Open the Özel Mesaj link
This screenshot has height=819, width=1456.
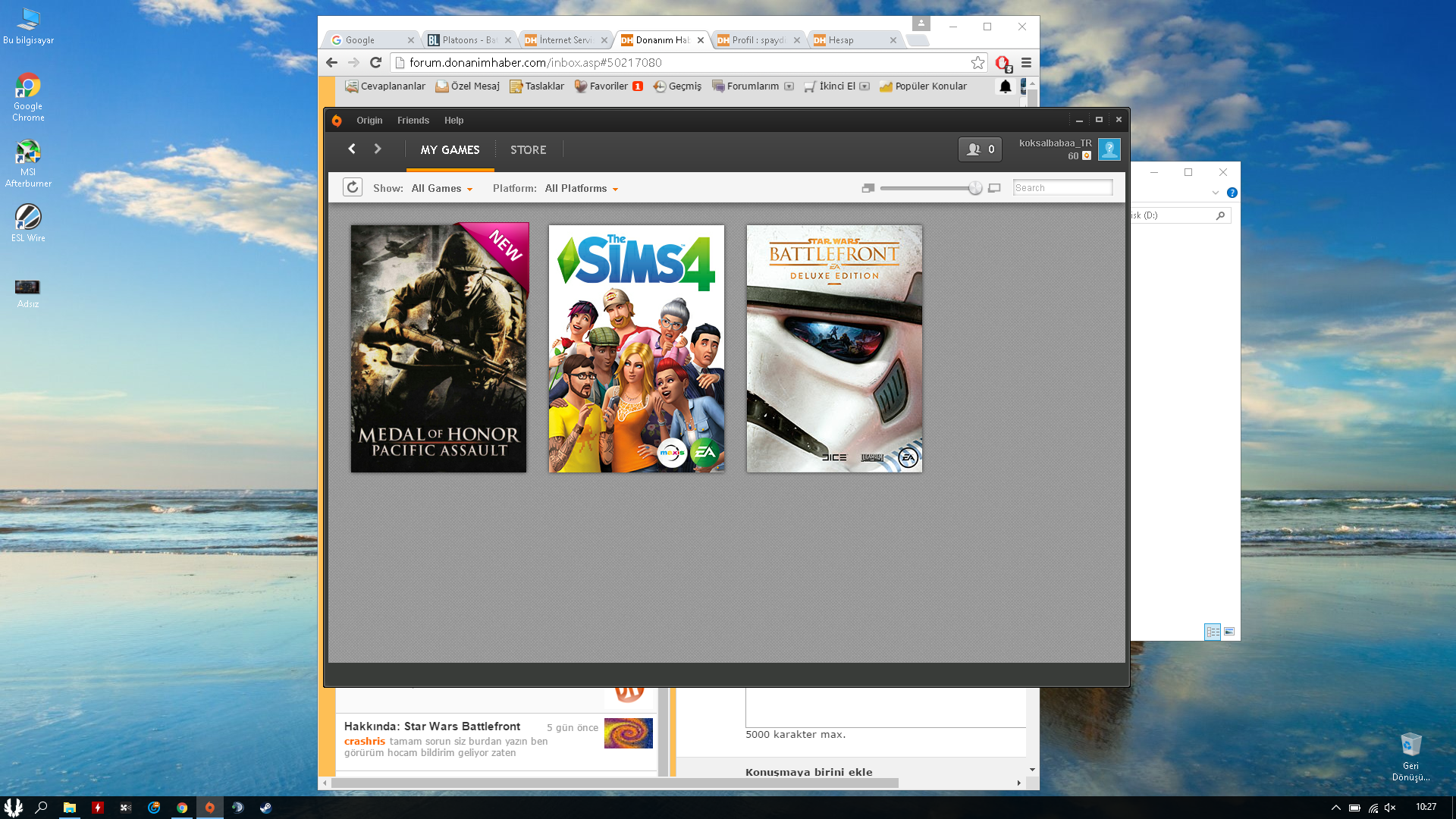[x=468, y=86]
